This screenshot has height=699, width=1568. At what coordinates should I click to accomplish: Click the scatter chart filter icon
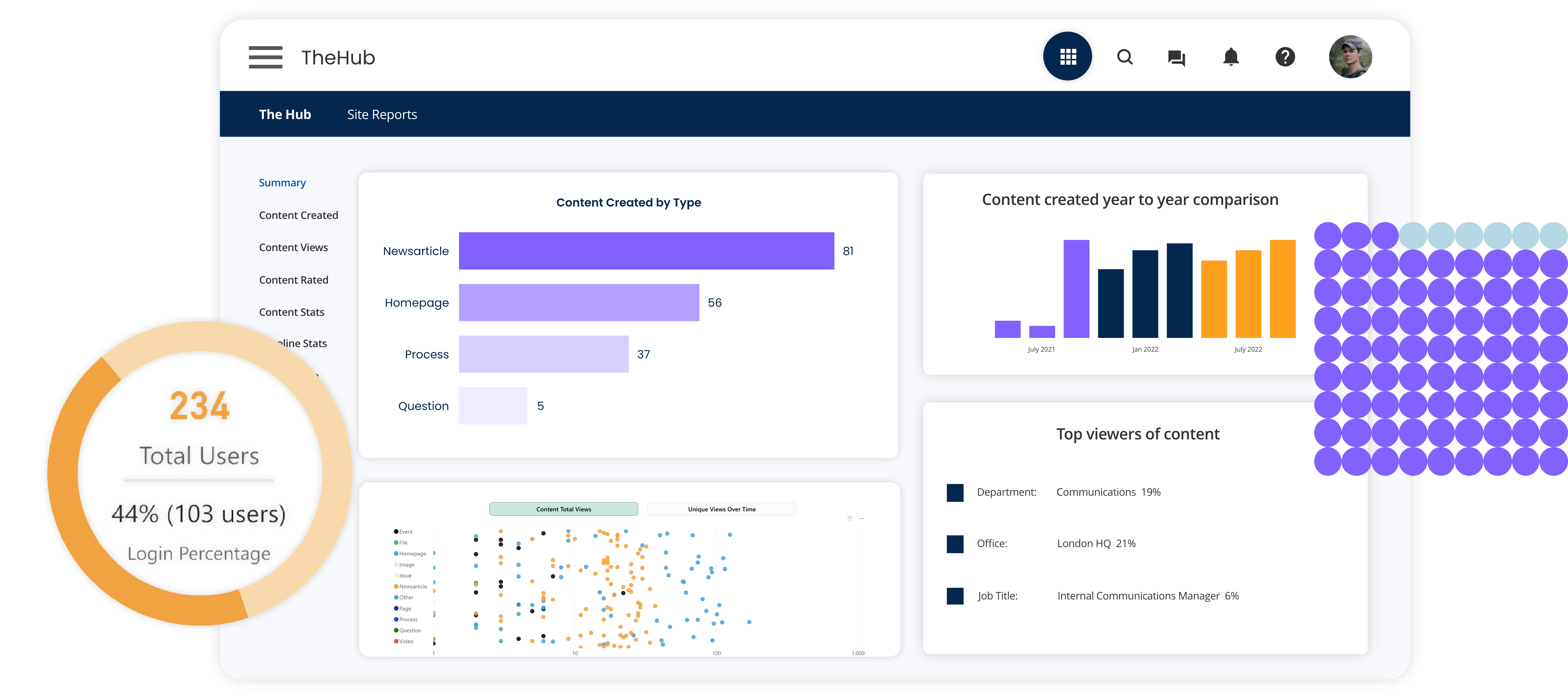click(849, 518)
